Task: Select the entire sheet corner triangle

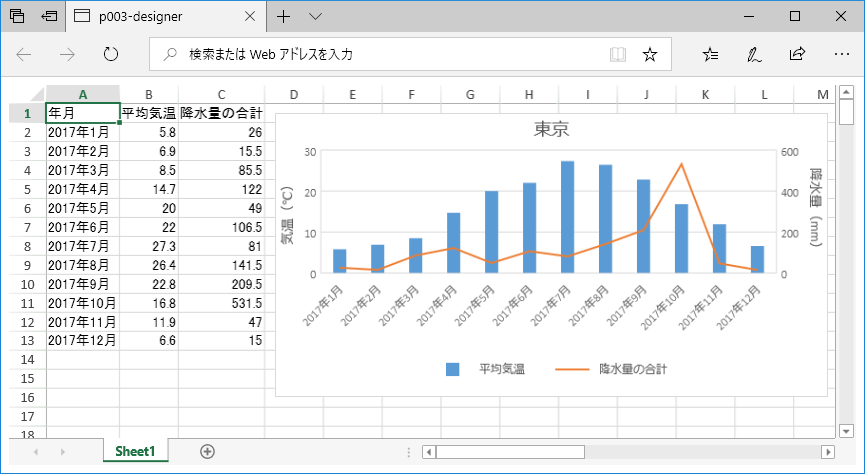Action: point(36,94)
